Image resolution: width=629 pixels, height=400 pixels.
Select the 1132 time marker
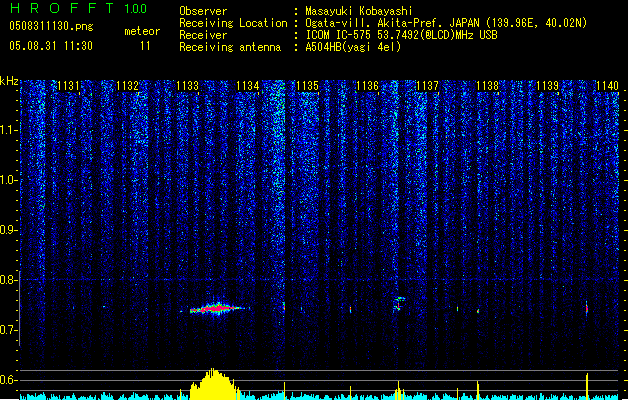pos(128,86)
